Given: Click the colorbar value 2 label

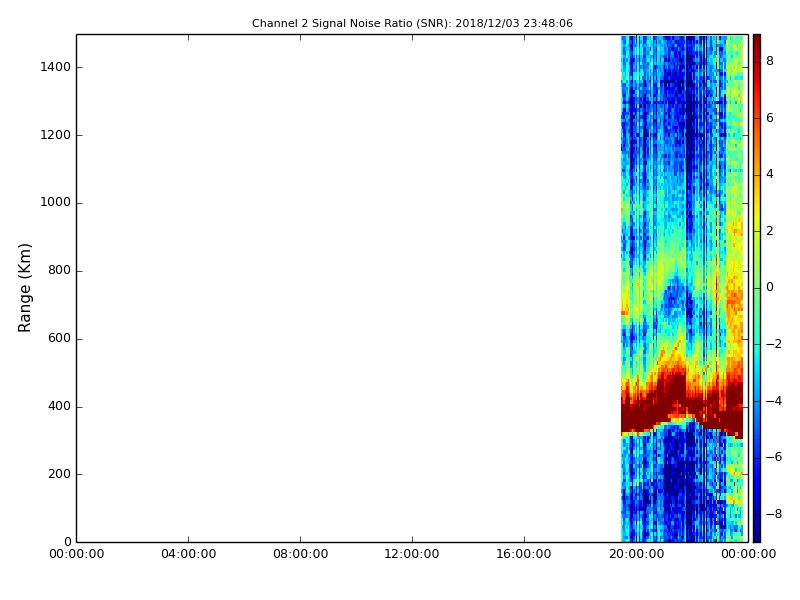Looking at the screenshot, I should coord(770,231).
